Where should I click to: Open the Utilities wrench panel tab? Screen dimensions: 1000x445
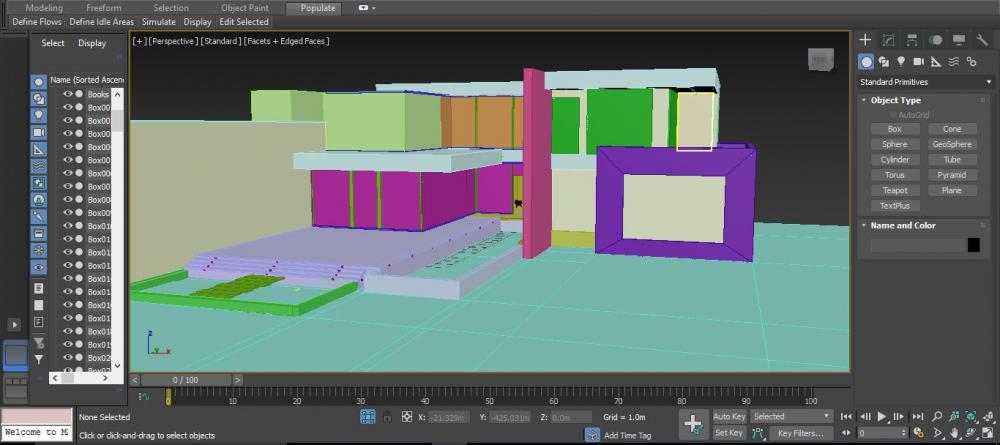pos(981,40)
